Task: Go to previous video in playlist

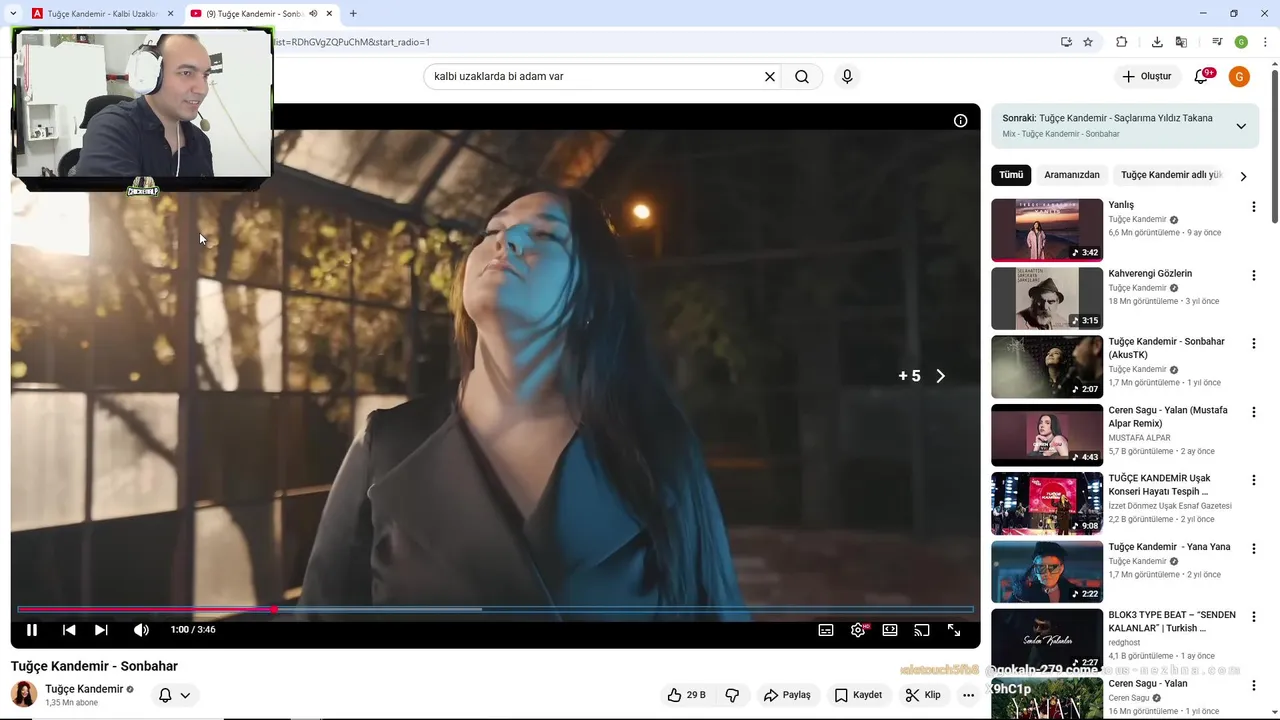Action: pyautogui.click(x=69, y=630)
